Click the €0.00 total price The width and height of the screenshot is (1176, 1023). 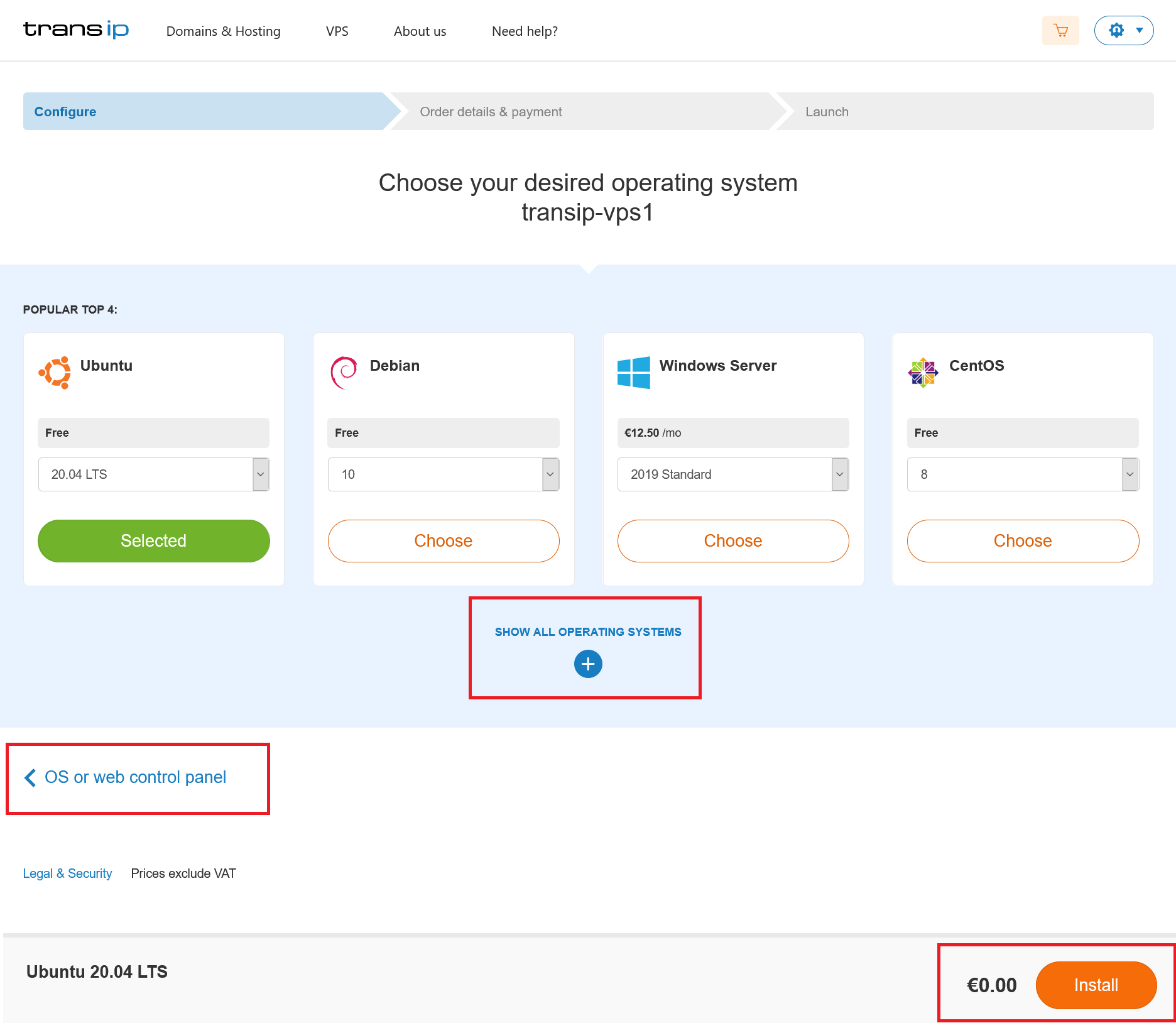(992, 985)
